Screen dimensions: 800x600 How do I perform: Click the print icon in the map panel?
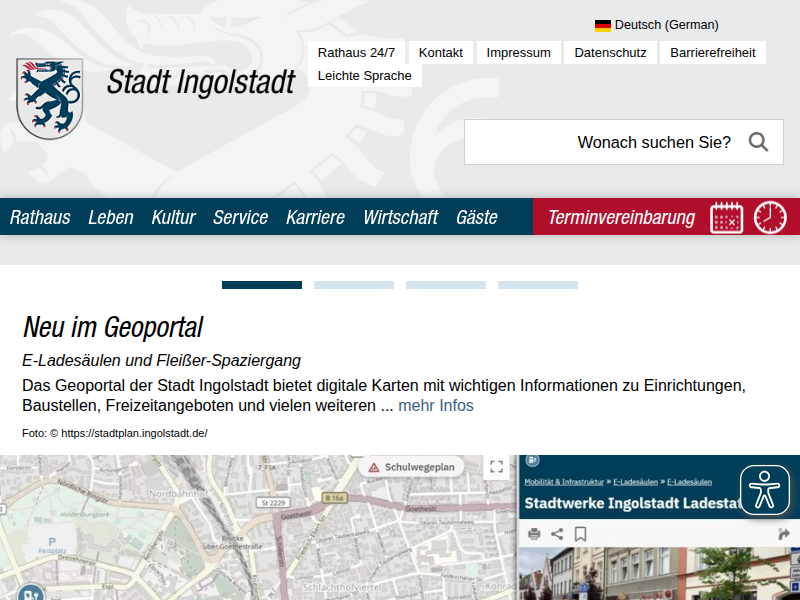(534, 534)
